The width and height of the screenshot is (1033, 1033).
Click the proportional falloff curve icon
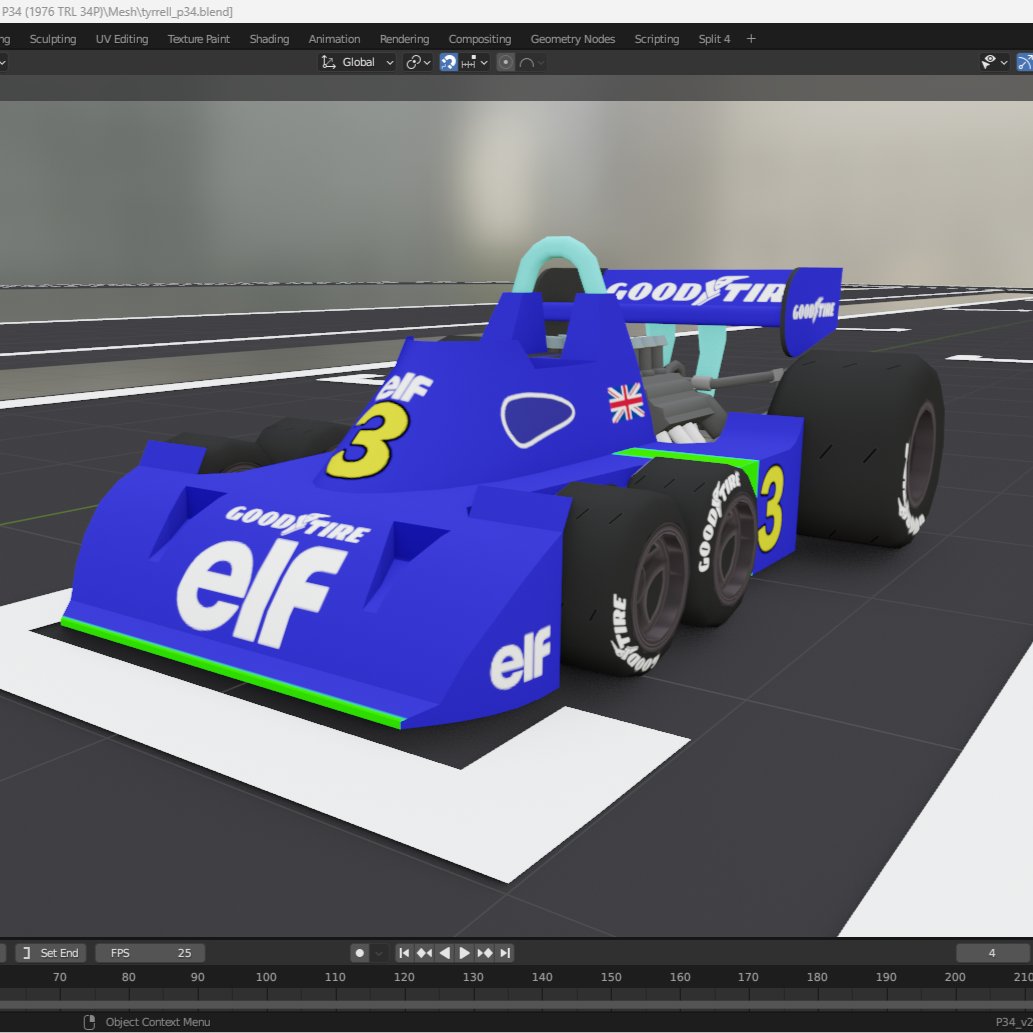[527, 63]
